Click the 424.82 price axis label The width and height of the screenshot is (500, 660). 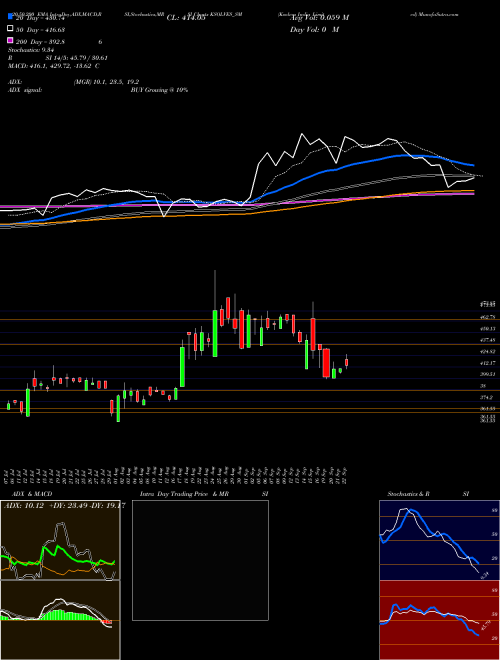[x=488, y=351]
